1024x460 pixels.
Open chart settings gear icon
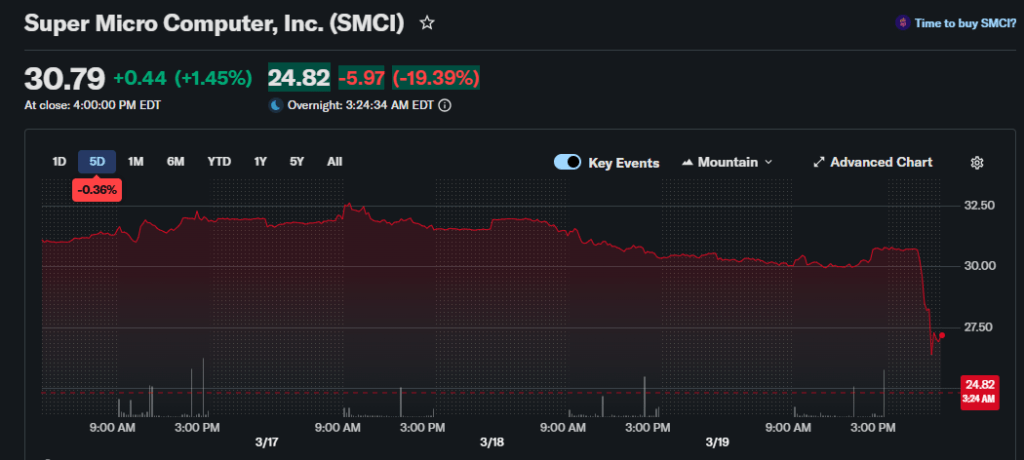pyautogui.click(x=977, y=162)
